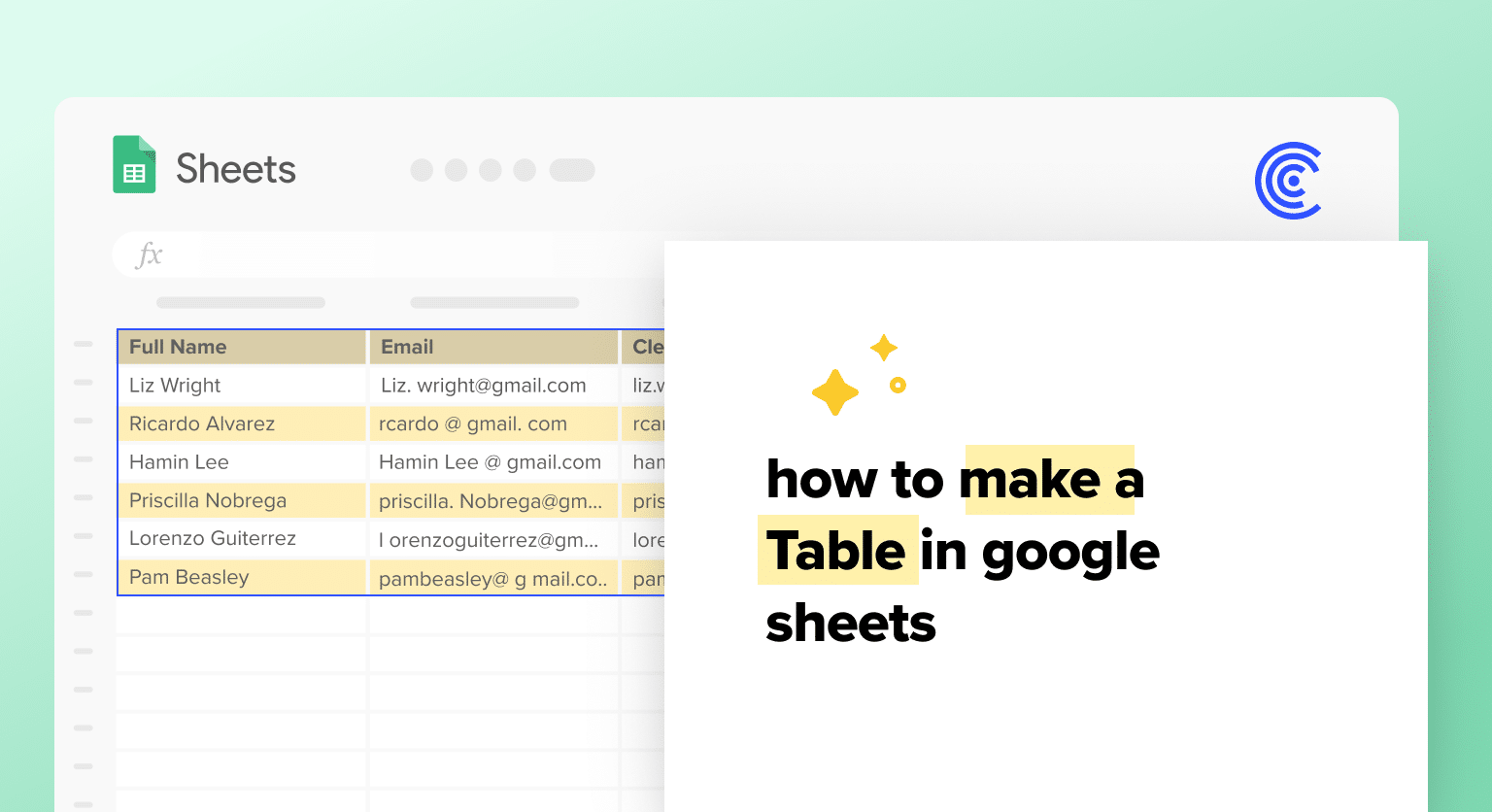Expand the truncated Email cell for Priscilla Nobrega
The width and height of the screenshot is (1492, 812).
(490, 501)
